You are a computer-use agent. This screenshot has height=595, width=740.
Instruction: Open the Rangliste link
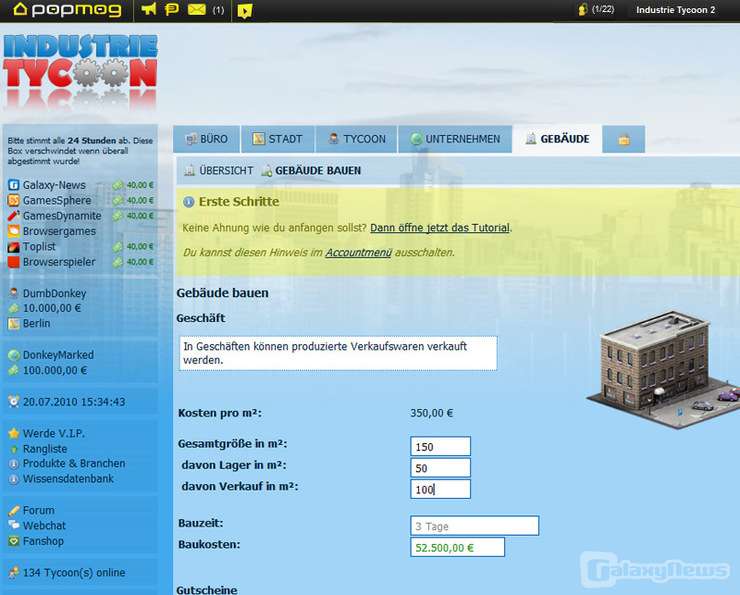(x=45, y=449)
